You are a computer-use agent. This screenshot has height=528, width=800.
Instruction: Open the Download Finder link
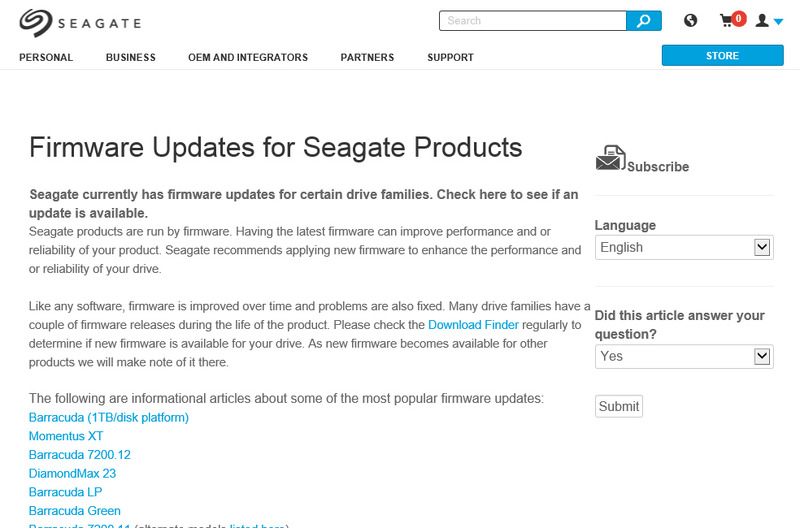coord(472,325)
